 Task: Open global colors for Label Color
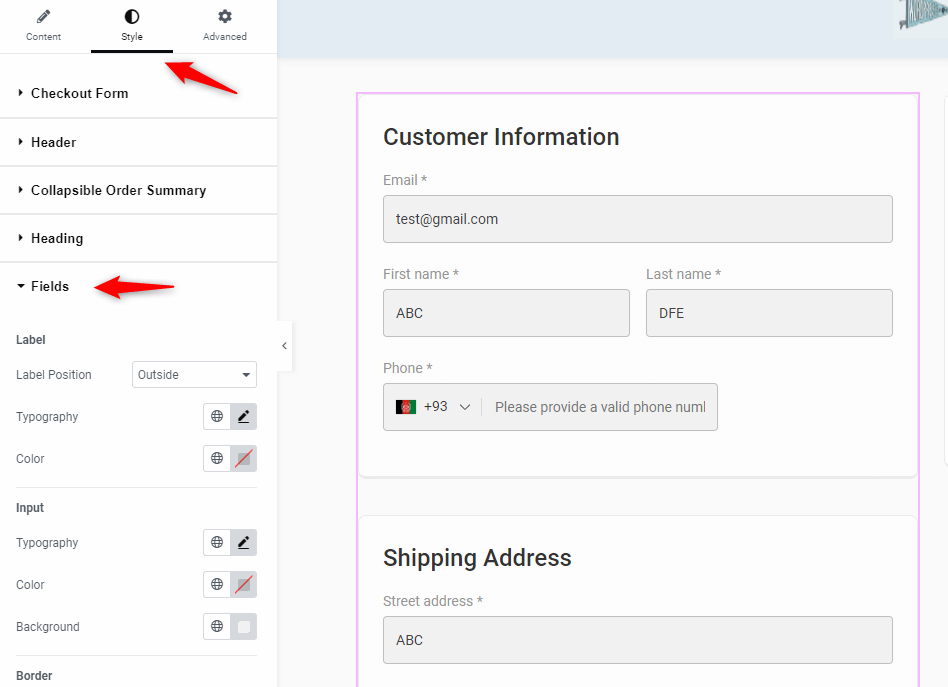(217, 458)
